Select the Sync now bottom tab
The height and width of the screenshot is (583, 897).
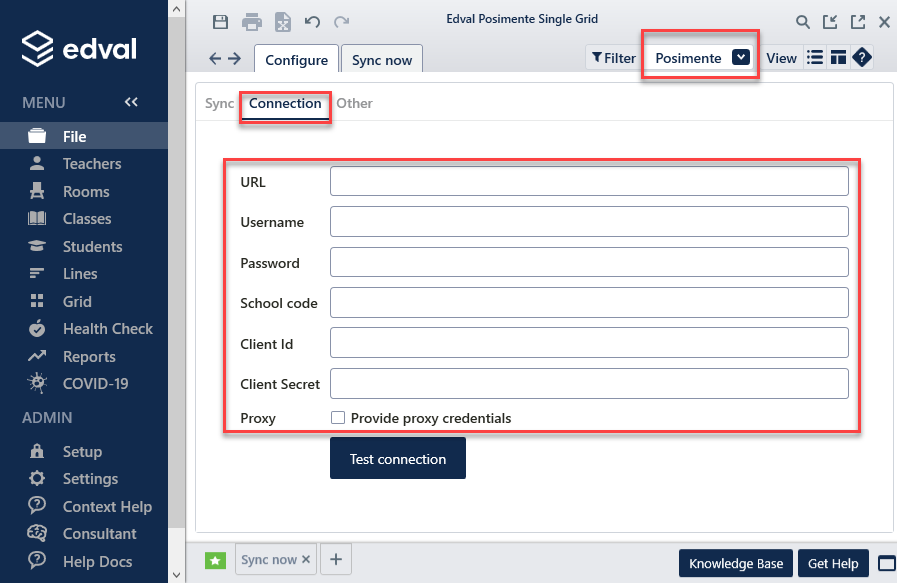[x=269, y=560]
